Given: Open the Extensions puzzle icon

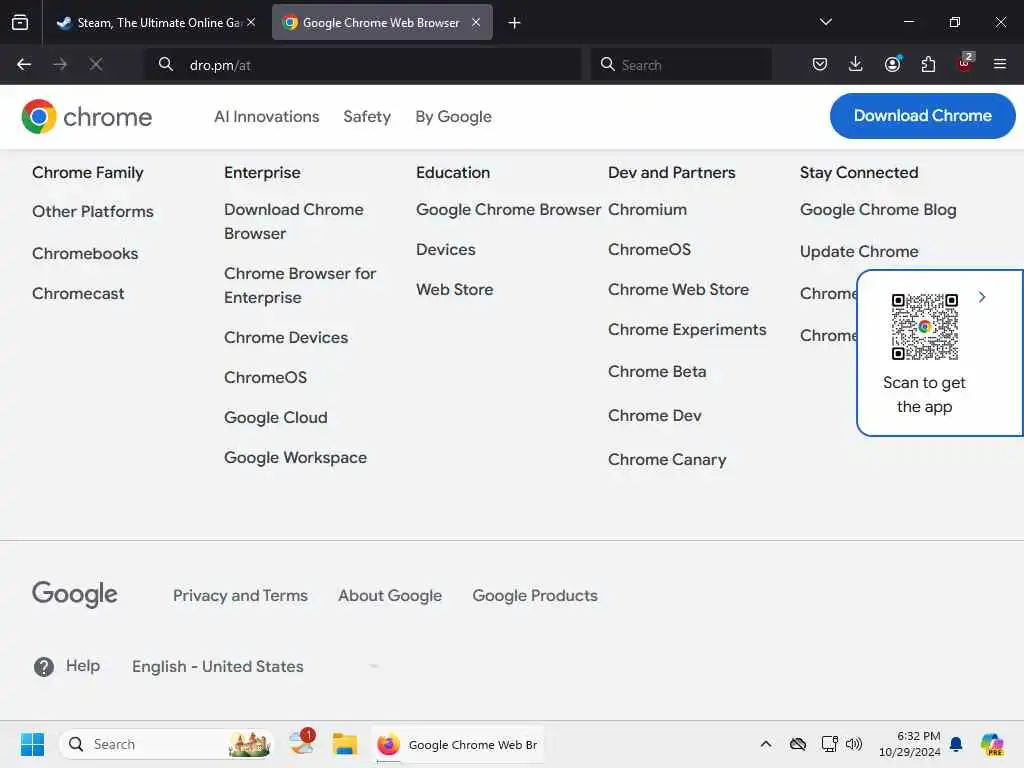Looking at the screenshot, I should click(928, 64).
